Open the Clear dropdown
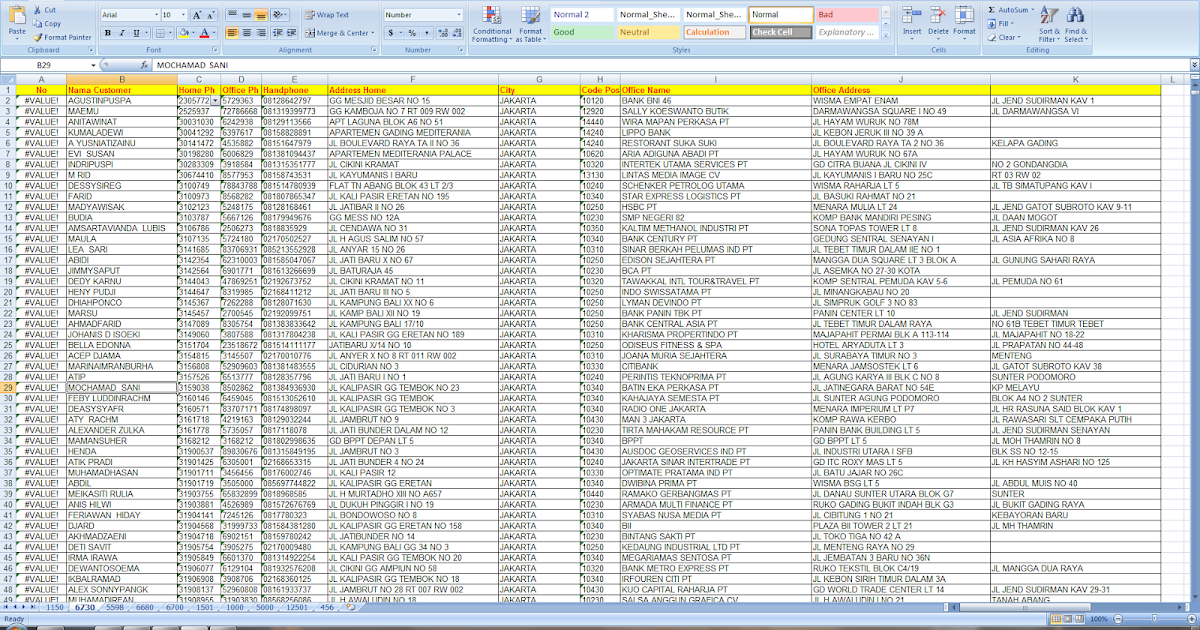This screenshot has width=1200, height=630. pyautogui.click(x=1004, y=37)
